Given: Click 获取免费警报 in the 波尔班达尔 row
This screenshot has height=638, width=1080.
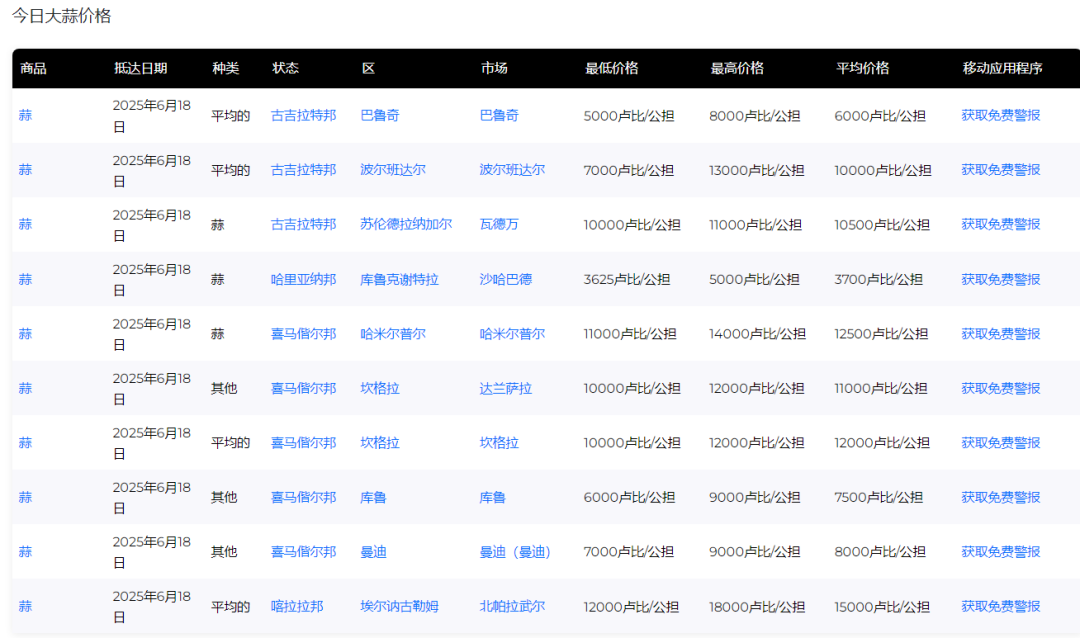Looking at the screenshot, I should coord(1000,170).
